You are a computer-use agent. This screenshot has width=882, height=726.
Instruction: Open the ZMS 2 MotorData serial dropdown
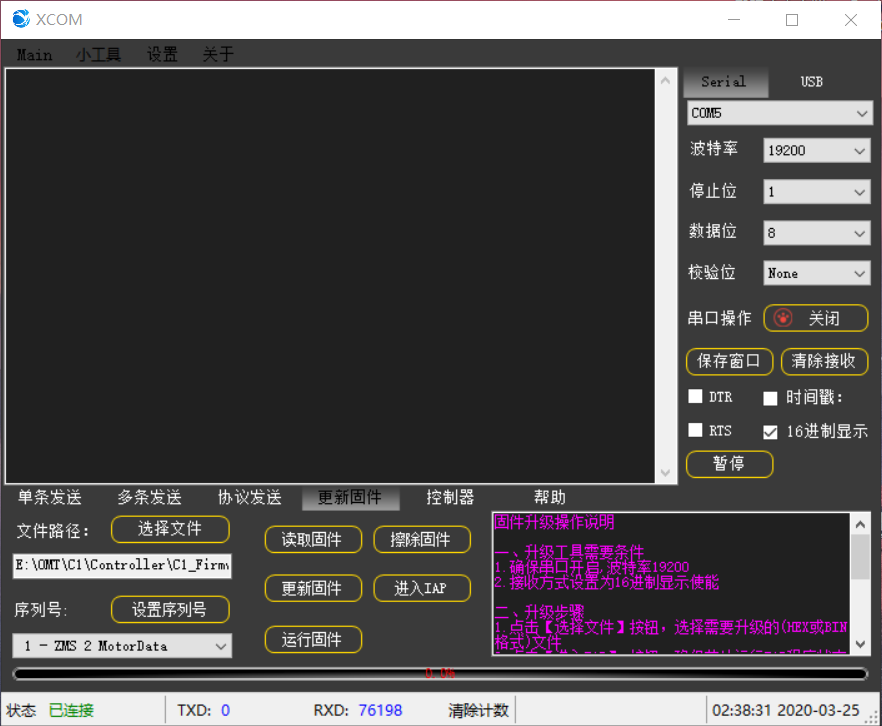coord(122,646)
